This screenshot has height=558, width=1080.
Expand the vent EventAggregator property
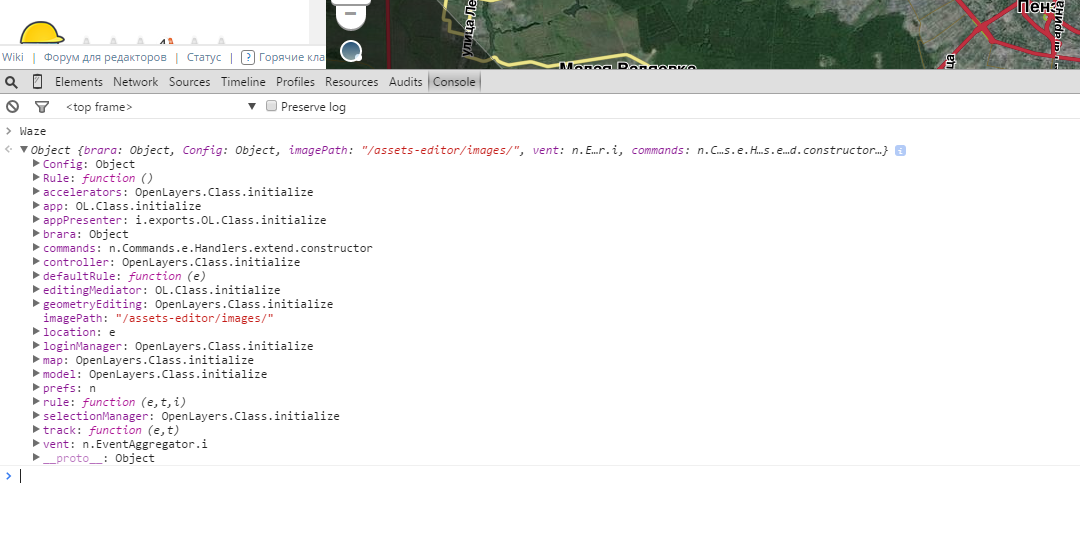(x=37, y=444)
